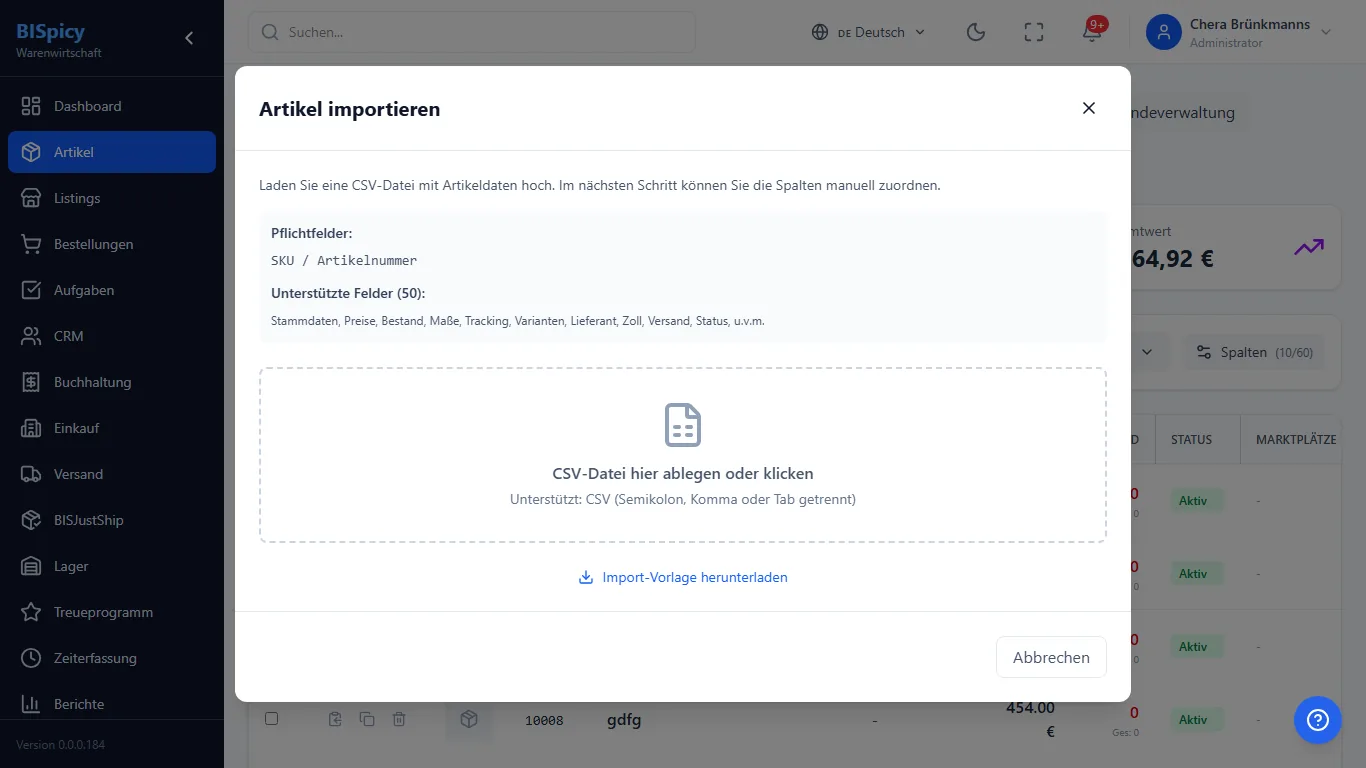Close the Artikel importieren dialog
This screenshot has height=768, width=1366.
point(1089,108)
